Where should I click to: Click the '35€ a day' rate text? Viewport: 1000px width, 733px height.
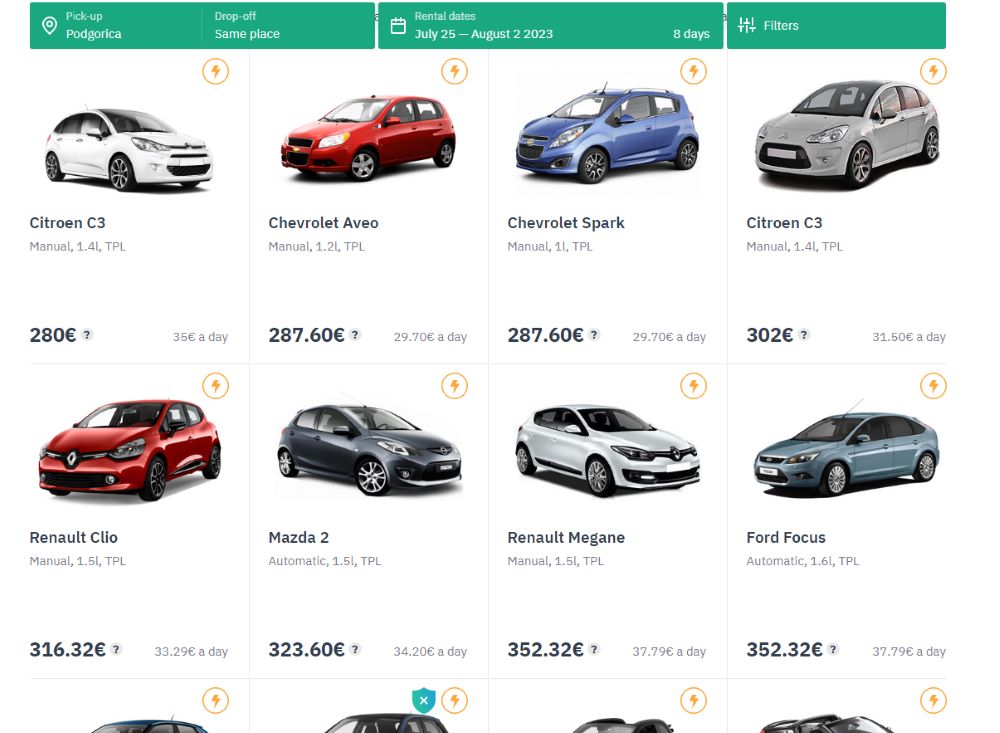(200, 337)
